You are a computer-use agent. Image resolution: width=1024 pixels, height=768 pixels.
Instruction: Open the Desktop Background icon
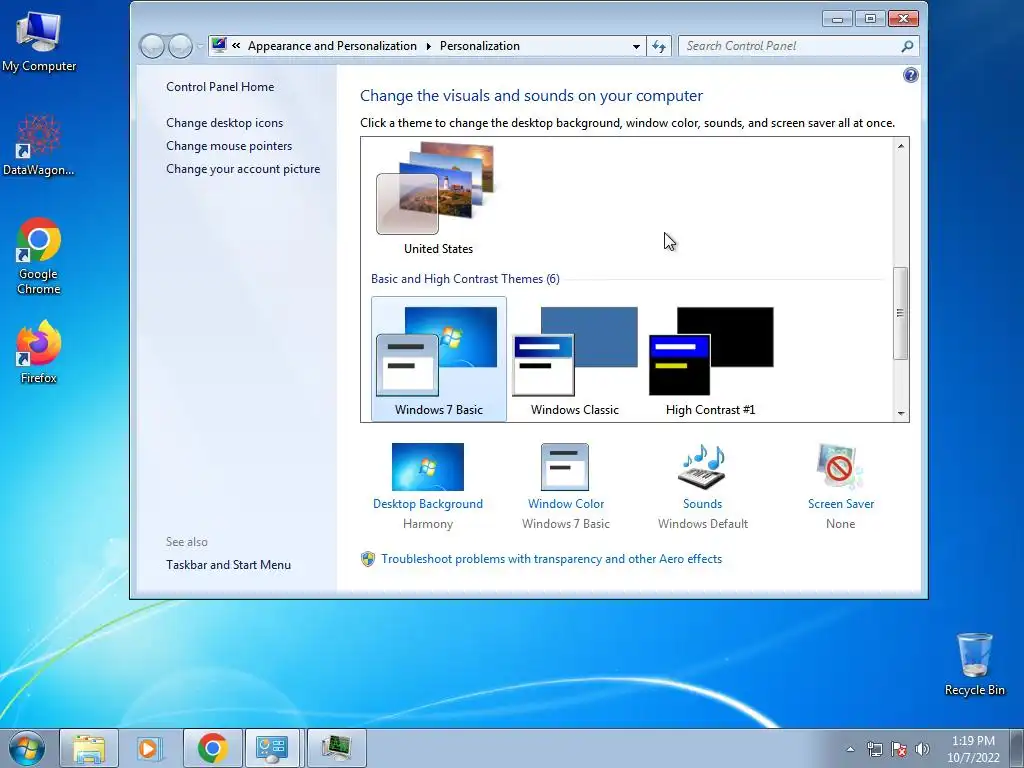tap(428, 467)
